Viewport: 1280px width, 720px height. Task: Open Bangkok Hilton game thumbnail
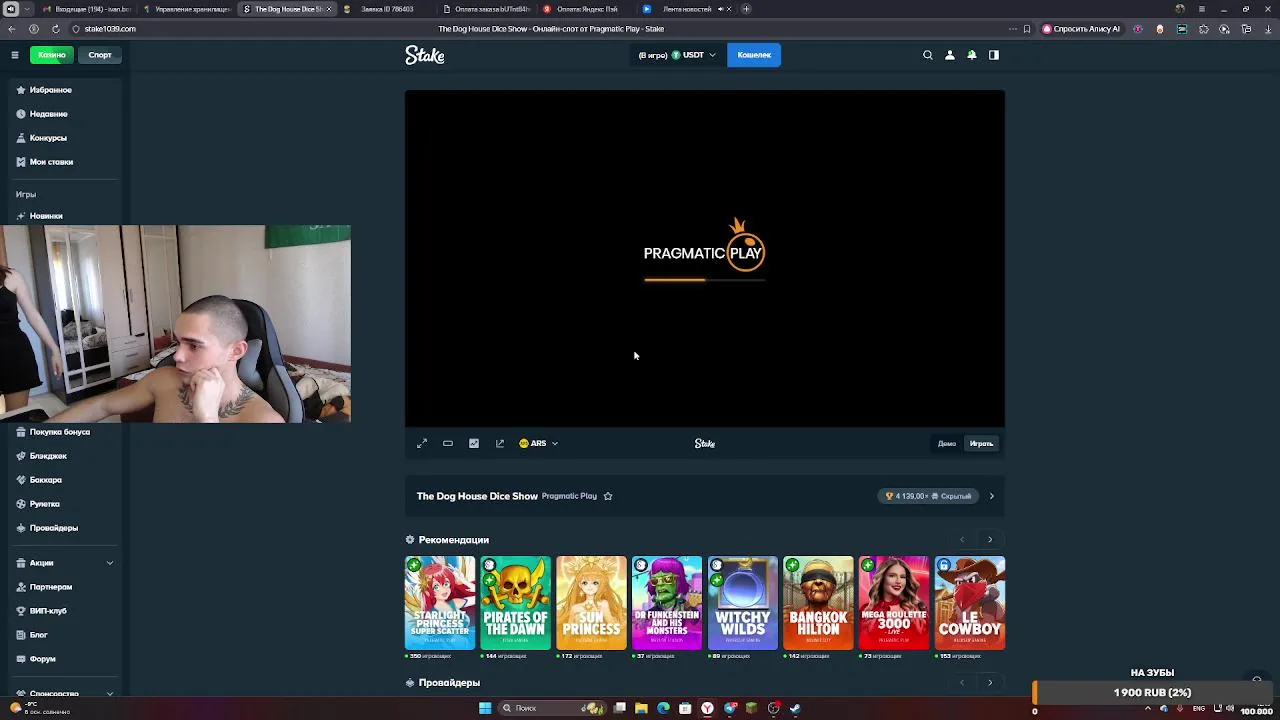point(819,603)
